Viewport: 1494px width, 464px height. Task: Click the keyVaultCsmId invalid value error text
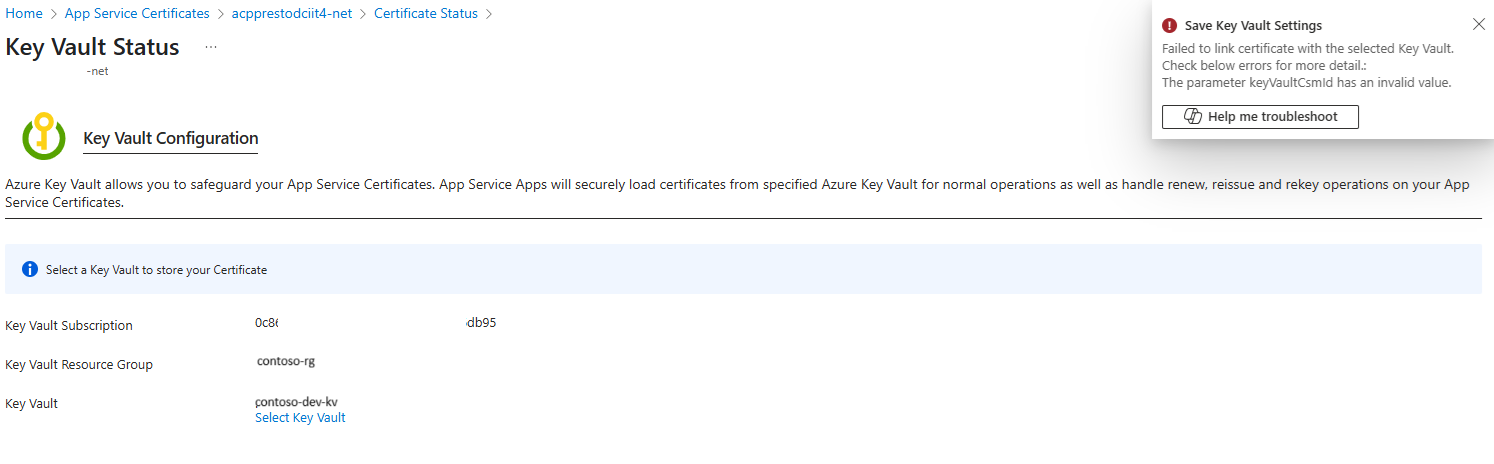(1306, 83)
